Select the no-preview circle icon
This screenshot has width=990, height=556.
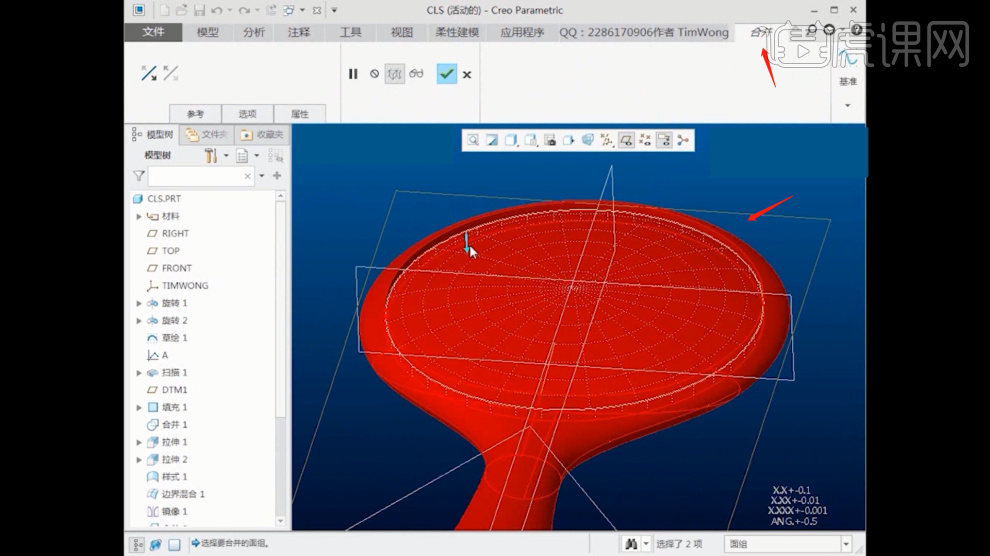[x=374, y=74]
